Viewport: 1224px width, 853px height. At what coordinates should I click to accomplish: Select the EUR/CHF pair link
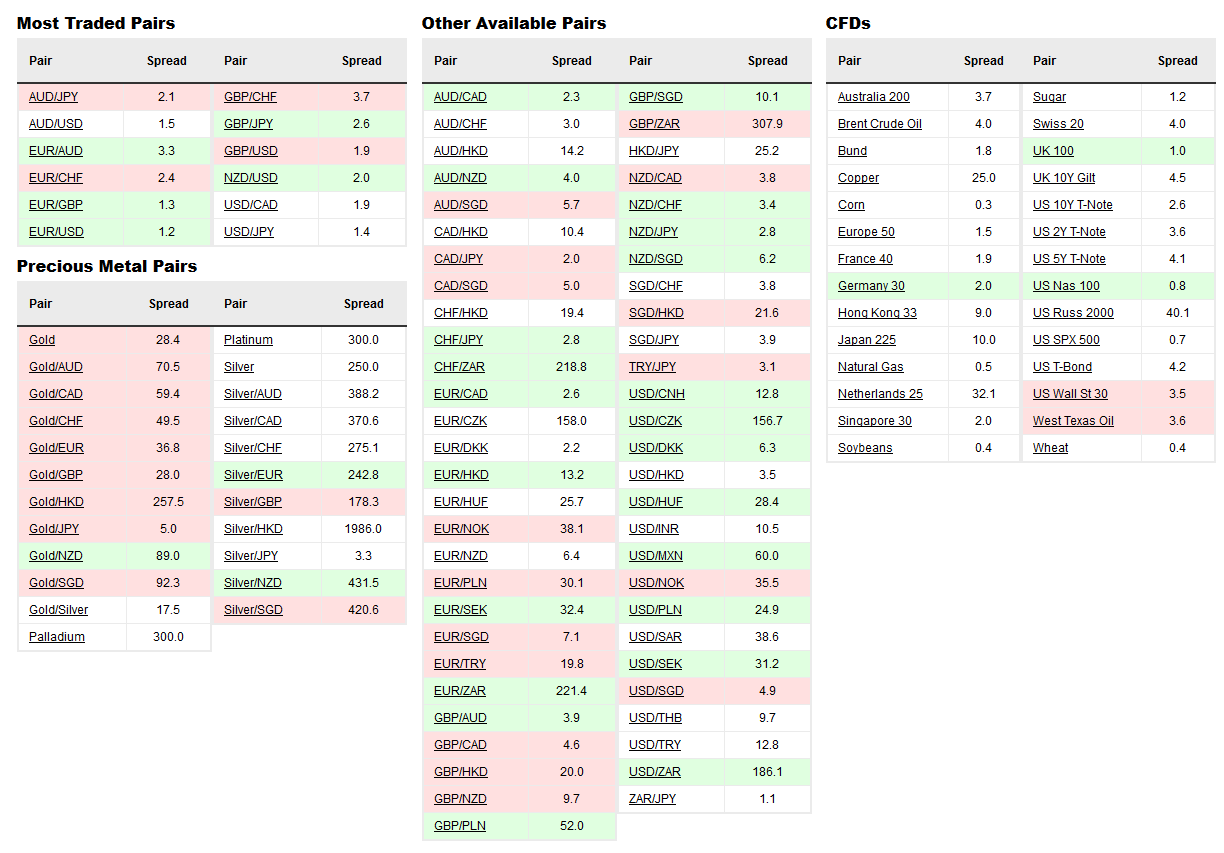point(54,178)
